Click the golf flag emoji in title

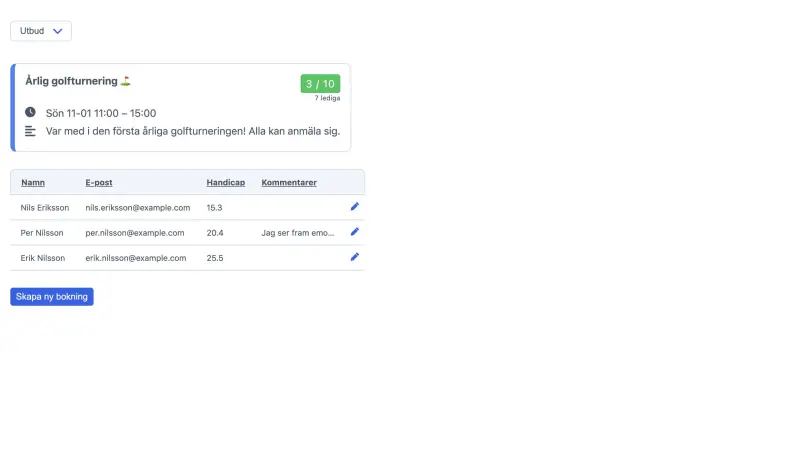(x=126, y=81)
